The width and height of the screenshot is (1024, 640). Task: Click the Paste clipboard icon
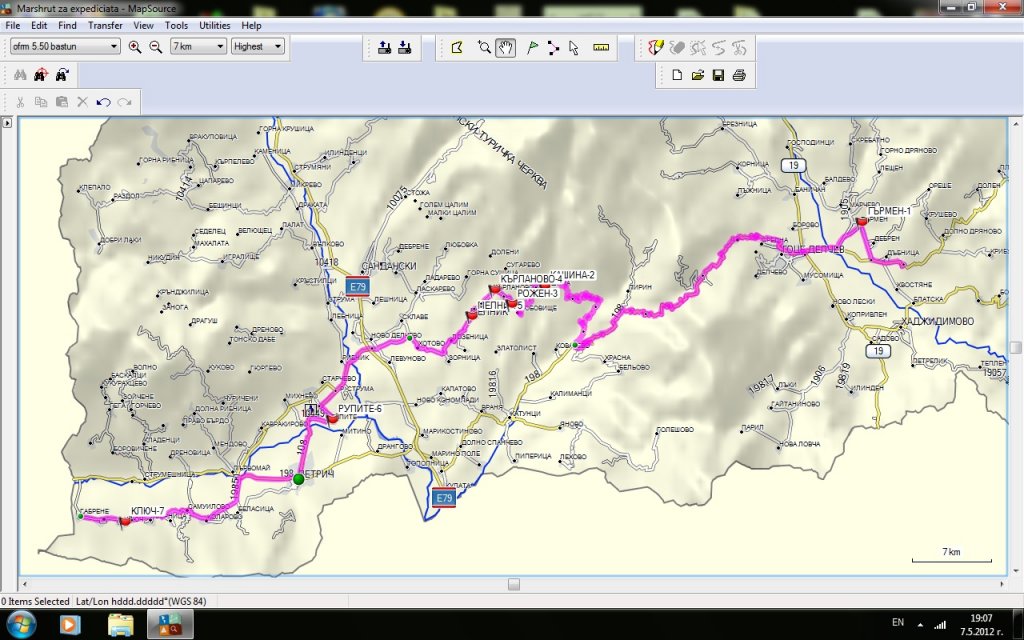click(x=61, y=103)
